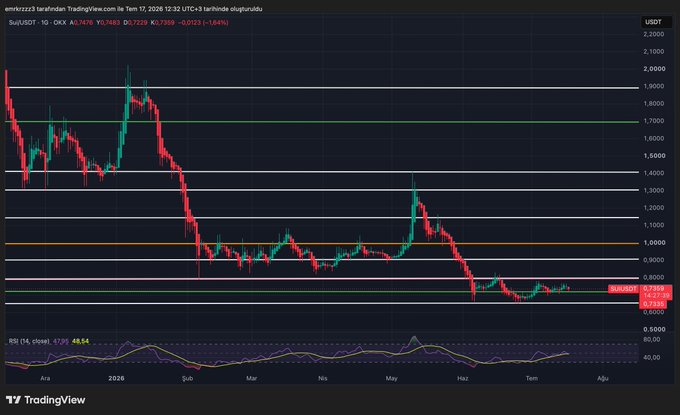This screenshot has height=415, width=680.
Task: Click the 1,9000 price axis label
Action: click(654, 86)
